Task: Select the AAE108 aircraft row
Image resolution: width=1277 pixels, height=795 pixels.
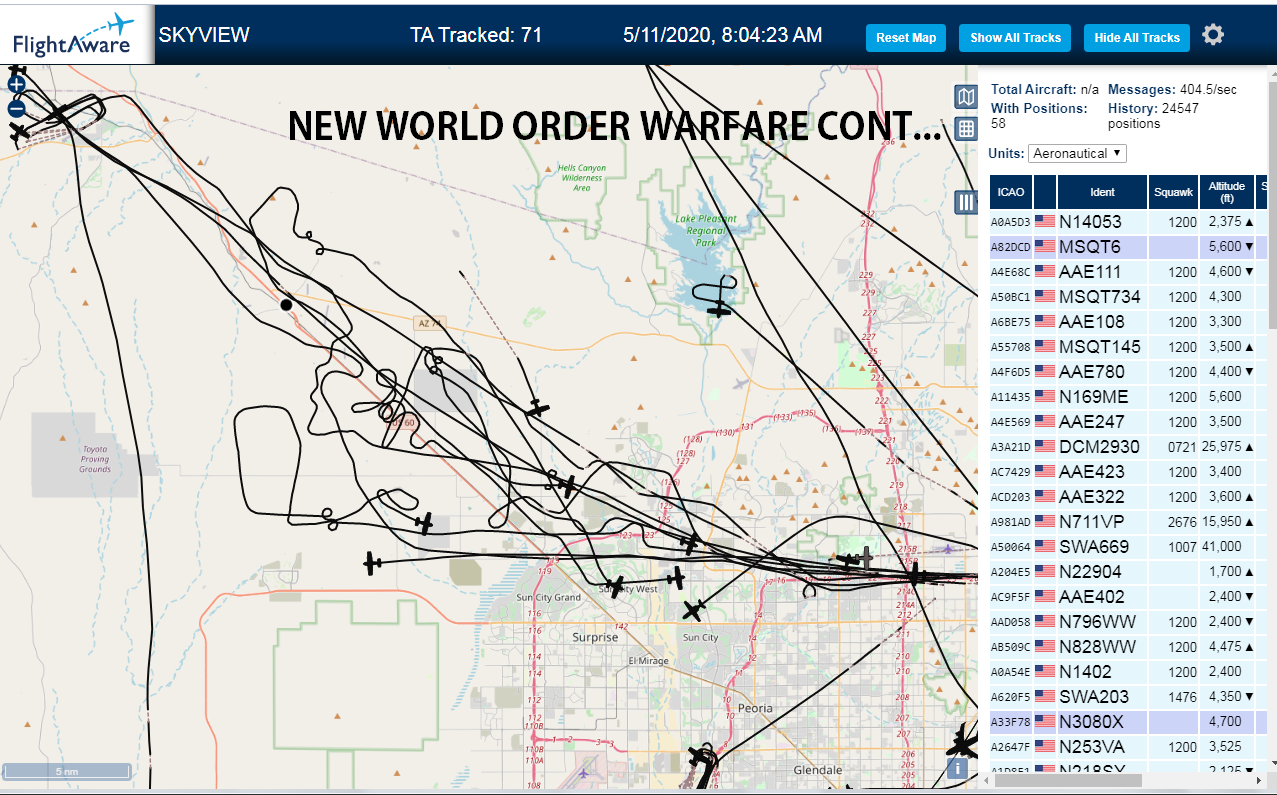Action: [1128, 322]
